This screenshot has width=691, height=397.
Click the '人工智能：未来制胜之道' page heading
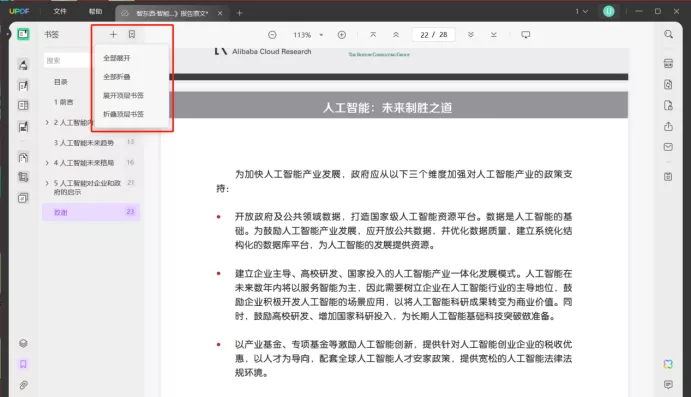click(x=387, y=108)
